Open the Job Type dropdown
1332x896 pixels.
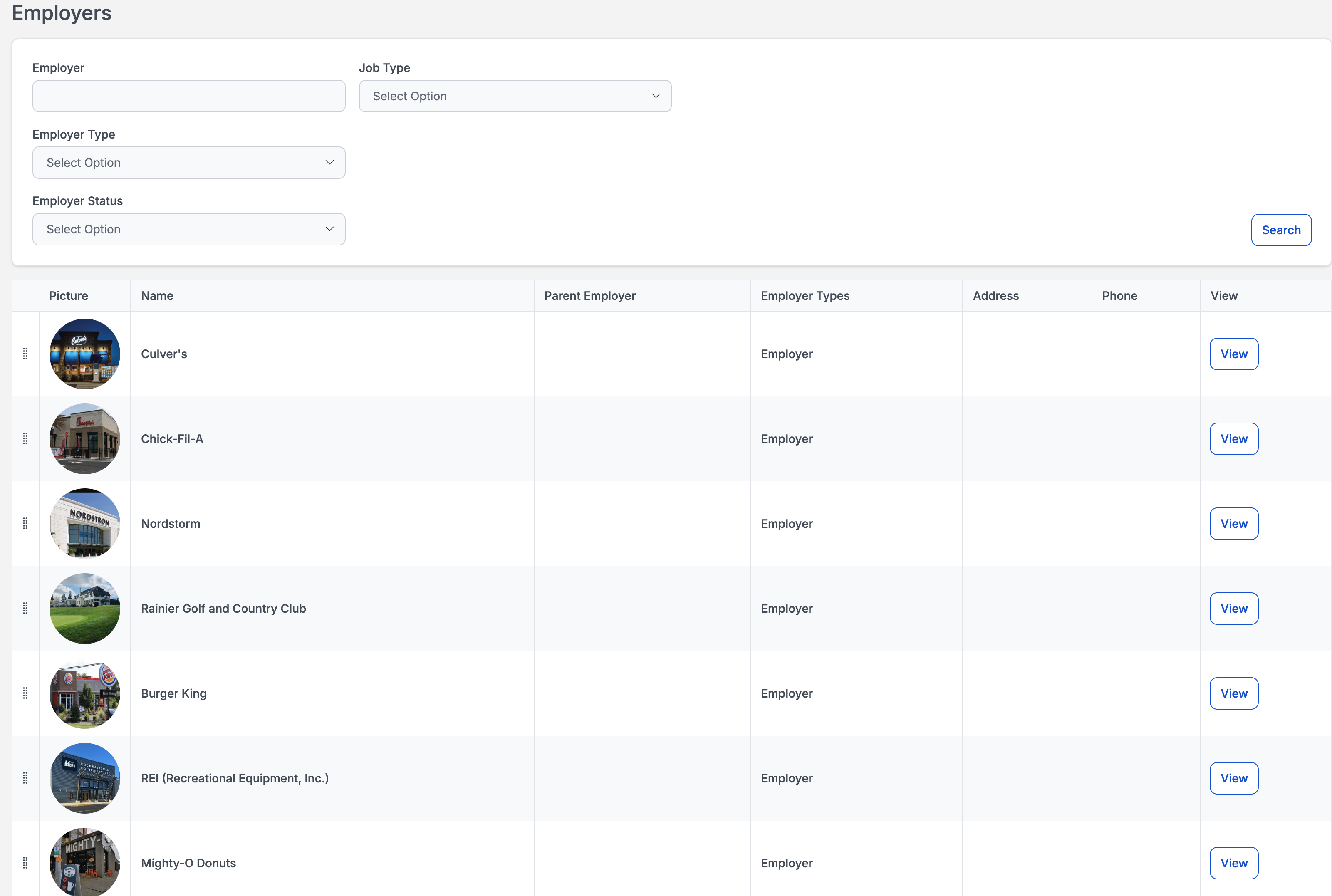tap(515, 96)
